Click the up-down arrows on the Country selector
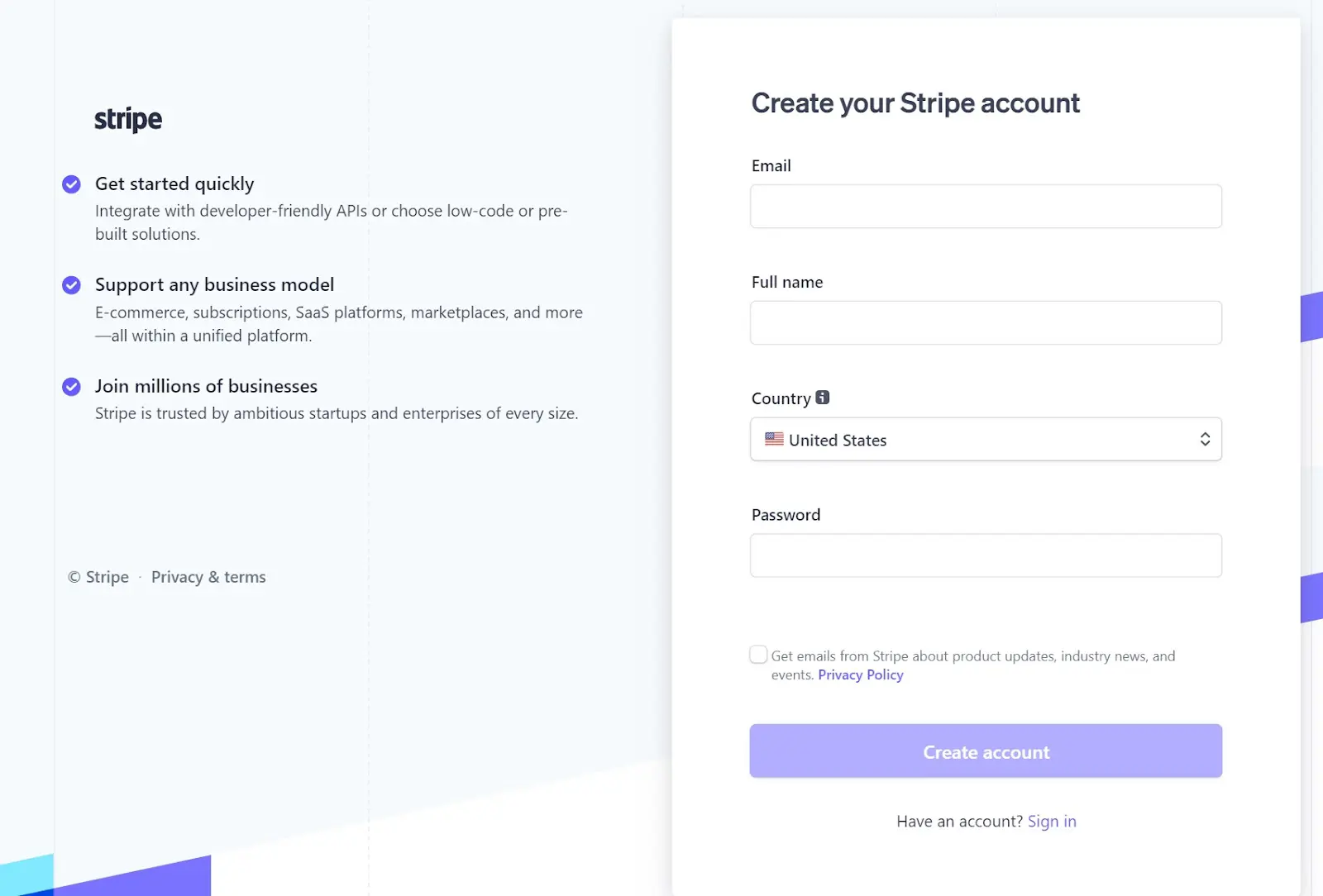The image size is (1323, 896). pos(1206,439)
